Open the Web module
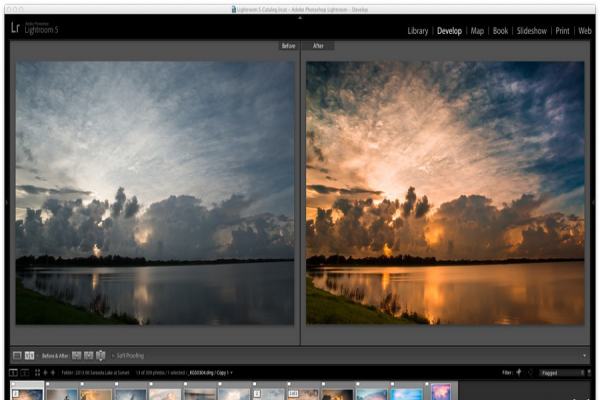The height and width of the screenshot is (400, 600). click(585, 31)
